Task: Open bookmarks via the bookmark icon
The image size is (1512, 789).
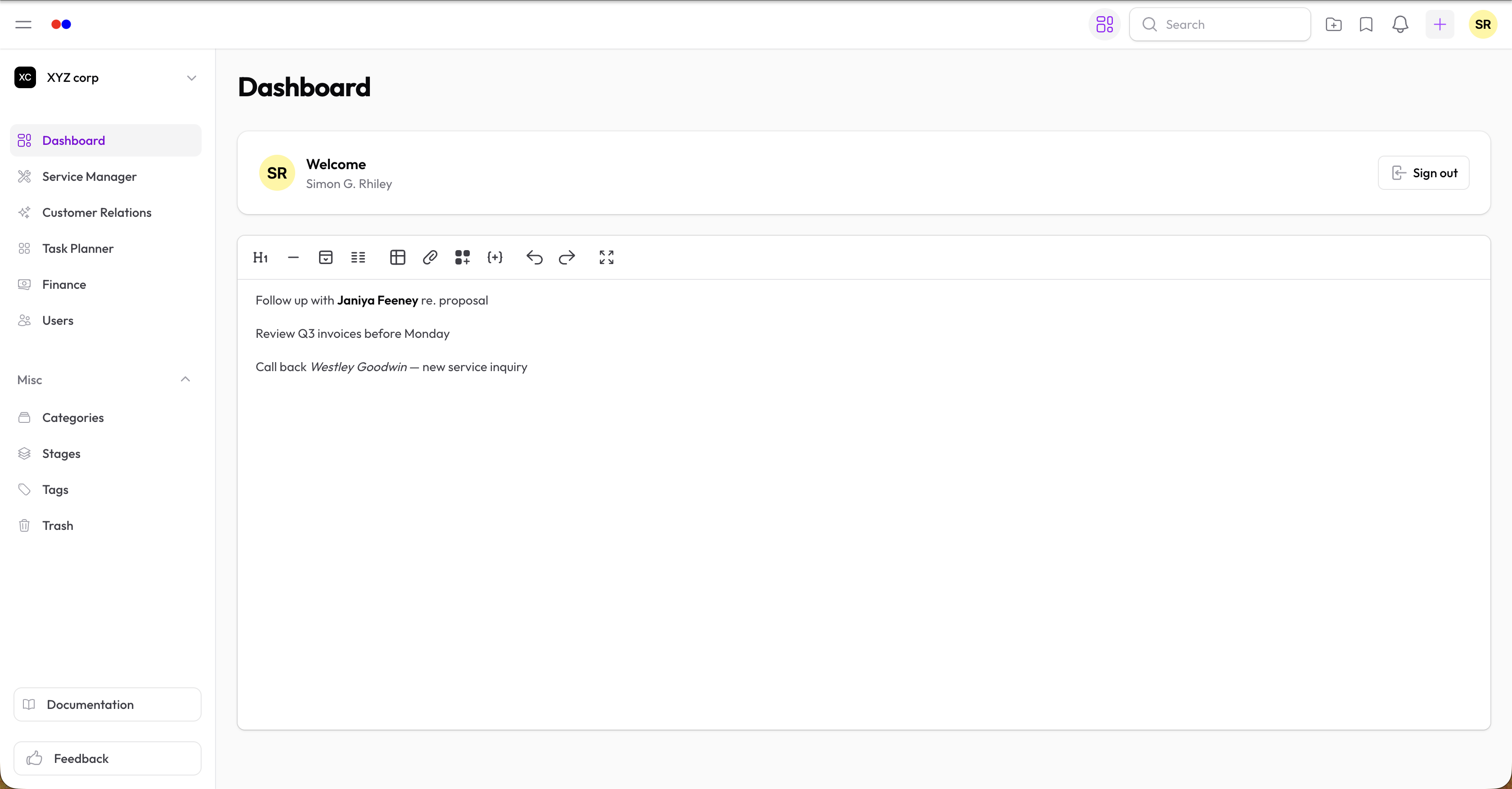Action: (x=1367, y=25)
